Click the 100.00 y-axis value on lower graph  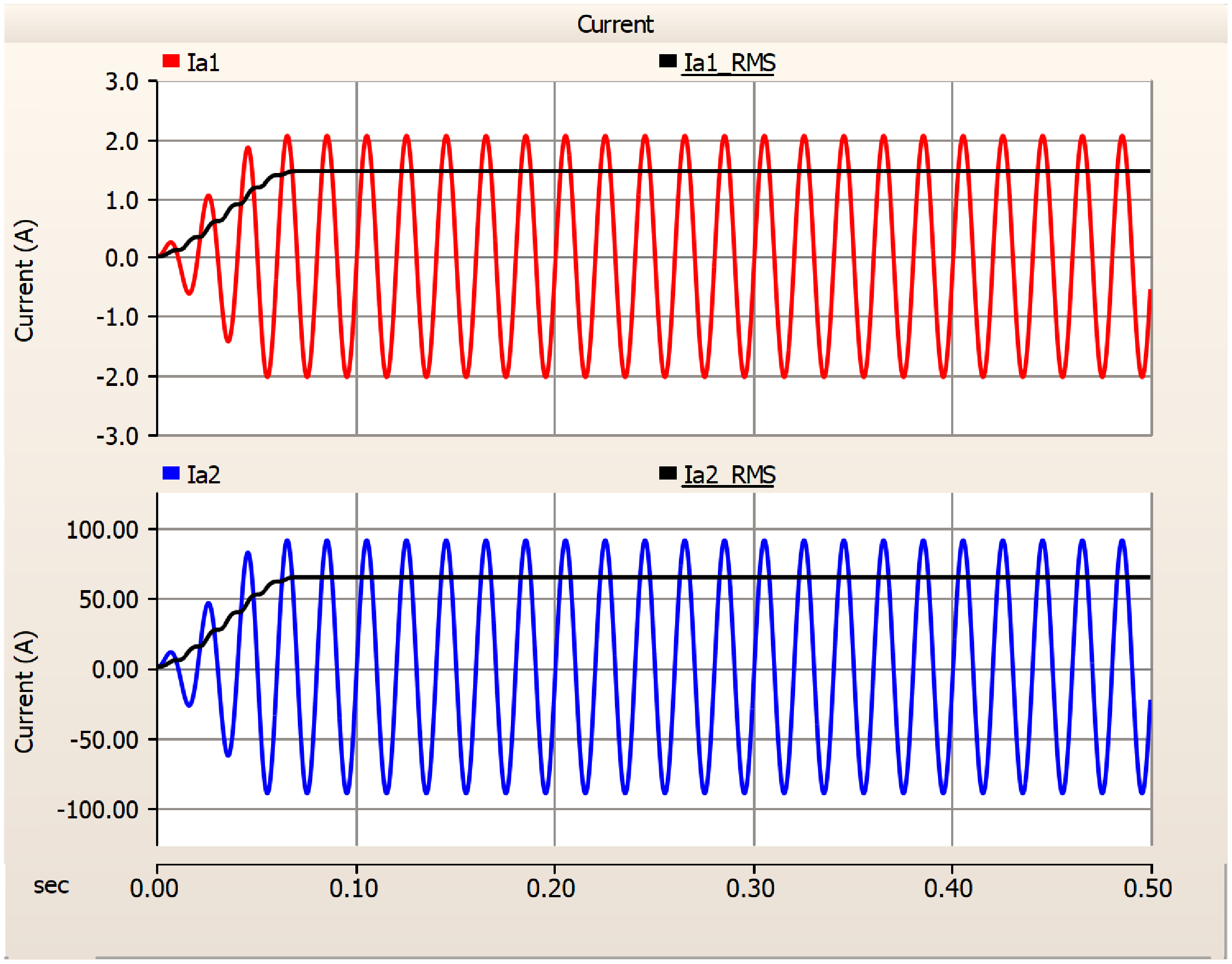pyautogui.click(x=102, y=530)
